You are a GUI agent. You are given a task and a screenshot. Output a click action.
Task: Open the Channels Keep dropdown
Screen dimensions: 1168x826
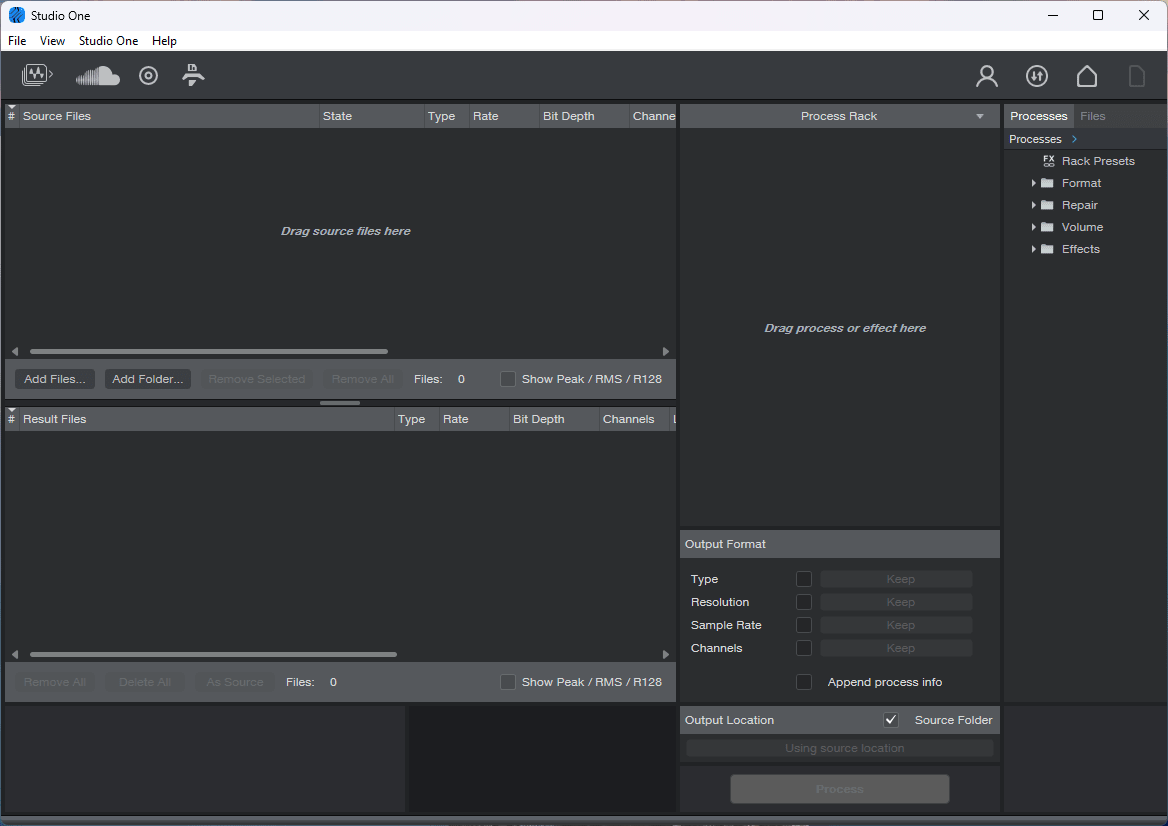[896, 648]
